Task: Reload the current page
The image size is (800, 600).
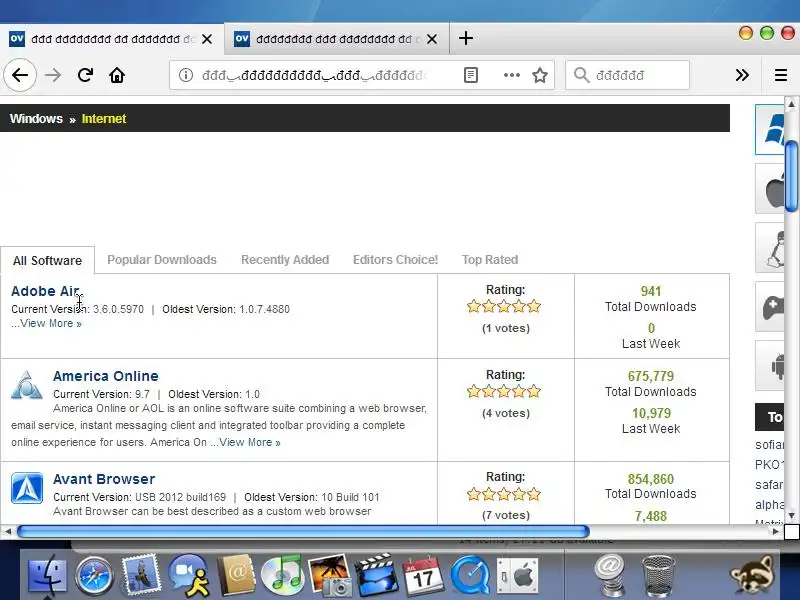Action: tap(85, 76)
